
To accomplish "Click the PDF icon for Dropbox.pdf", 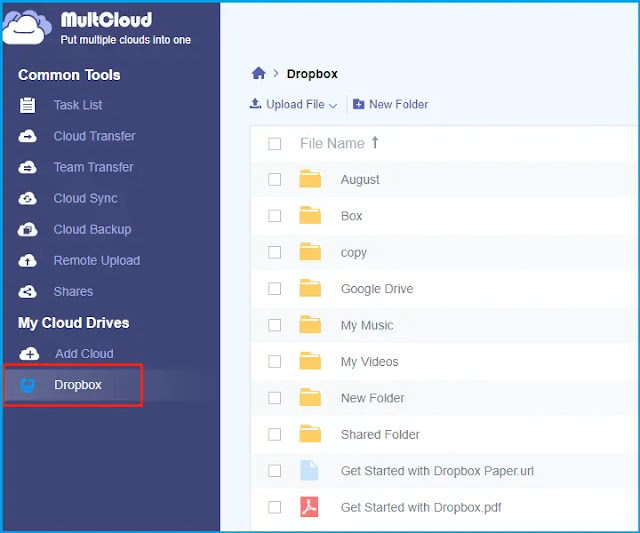I will click(309, 507).
